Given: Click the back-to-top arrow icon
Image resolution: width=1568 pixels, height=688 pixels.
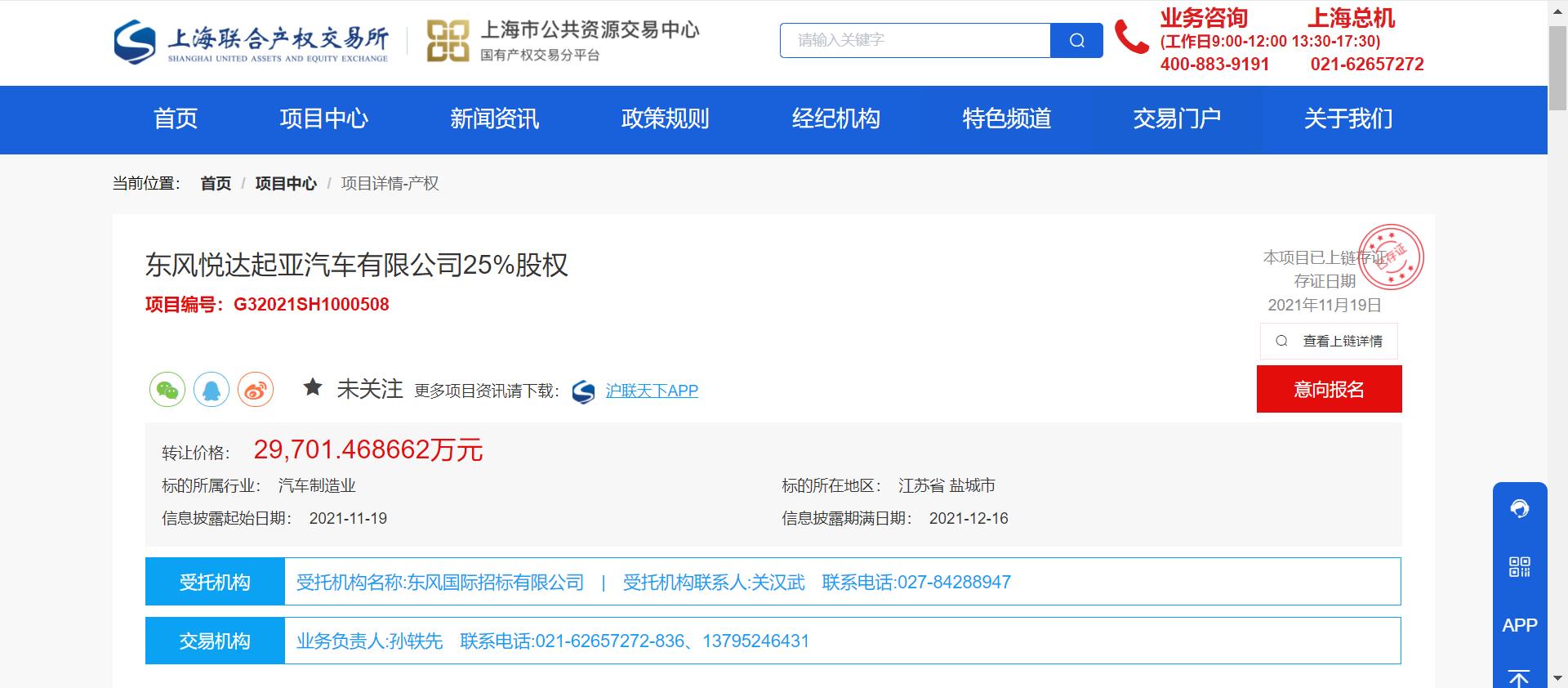Looking at the screenshot, I should tap(1519, 678).
